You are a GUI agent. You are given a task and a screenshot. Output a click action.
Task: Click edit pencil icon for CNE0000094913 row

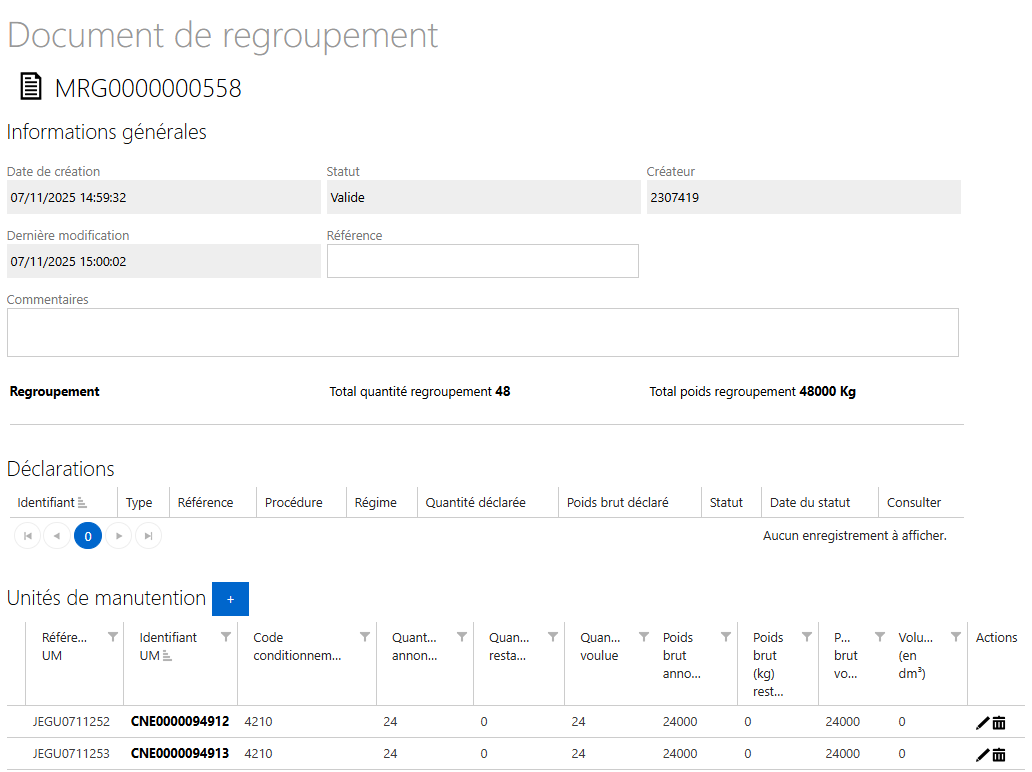983,755
